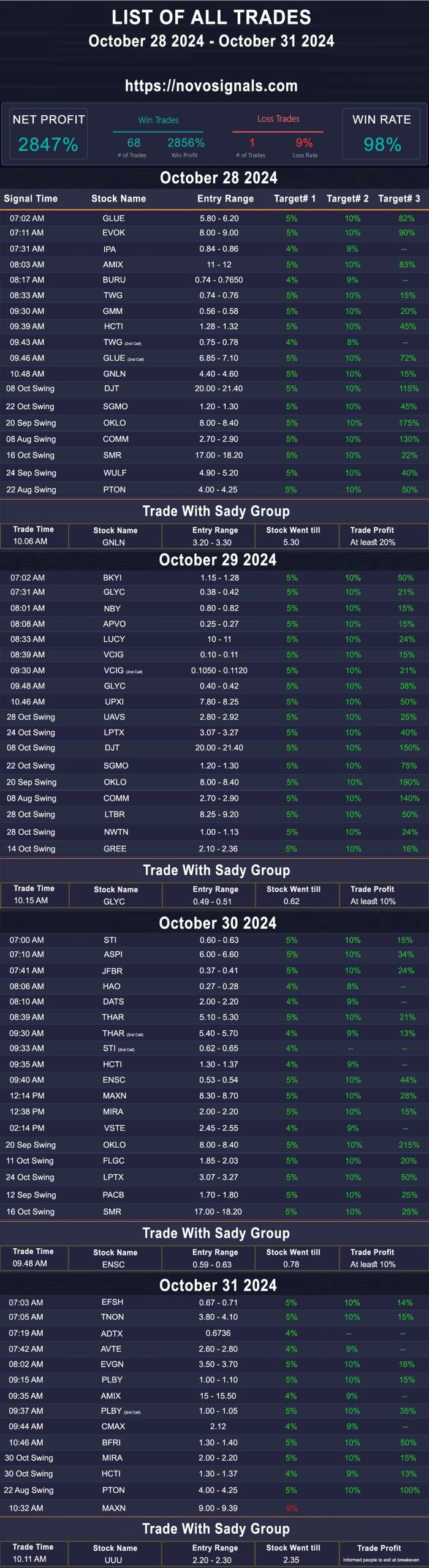Click the 07:02 AM GLUE trade row

(x=214, y=218)
